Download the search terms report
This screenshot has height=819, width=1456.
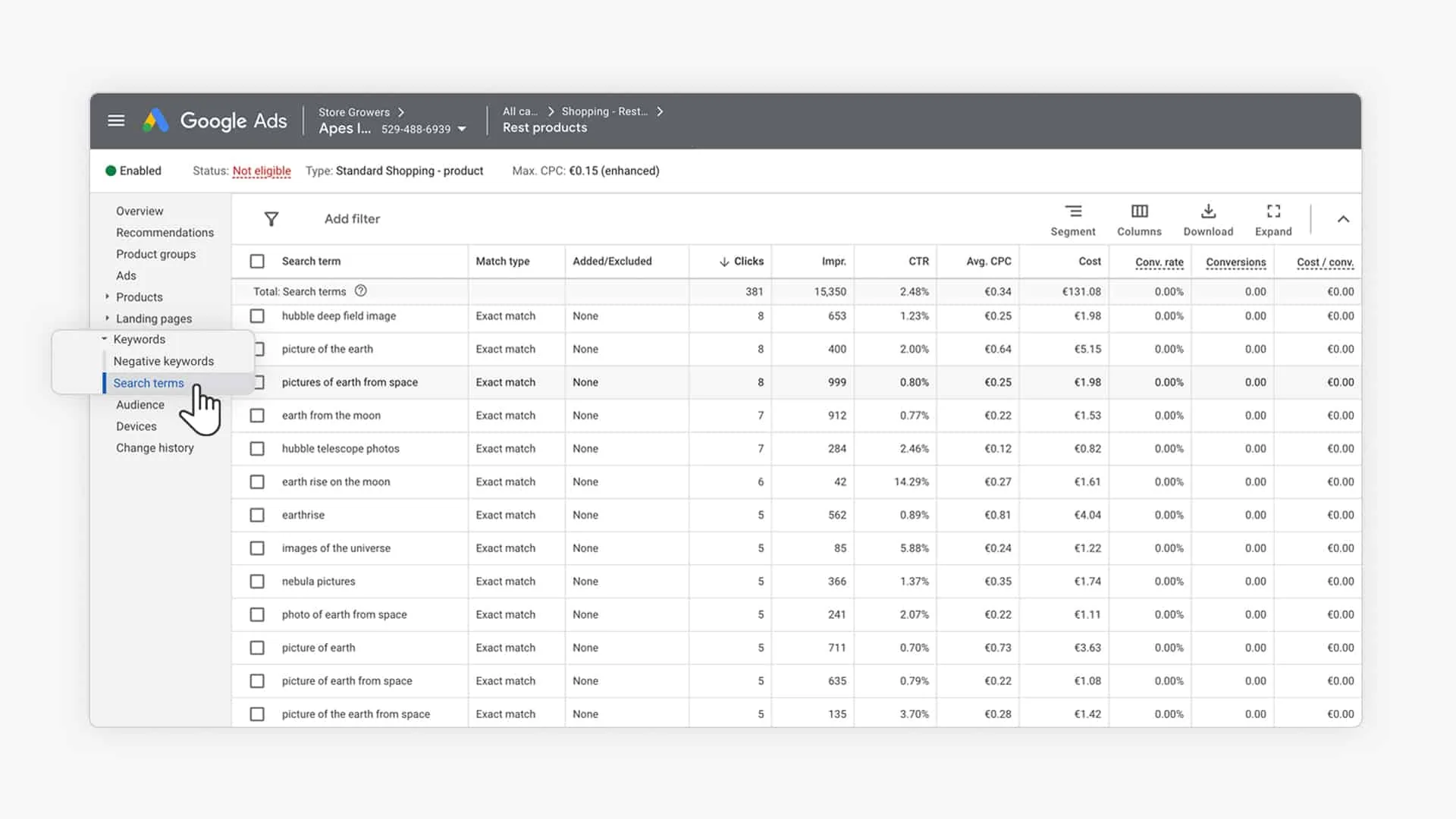[1208, 219]
